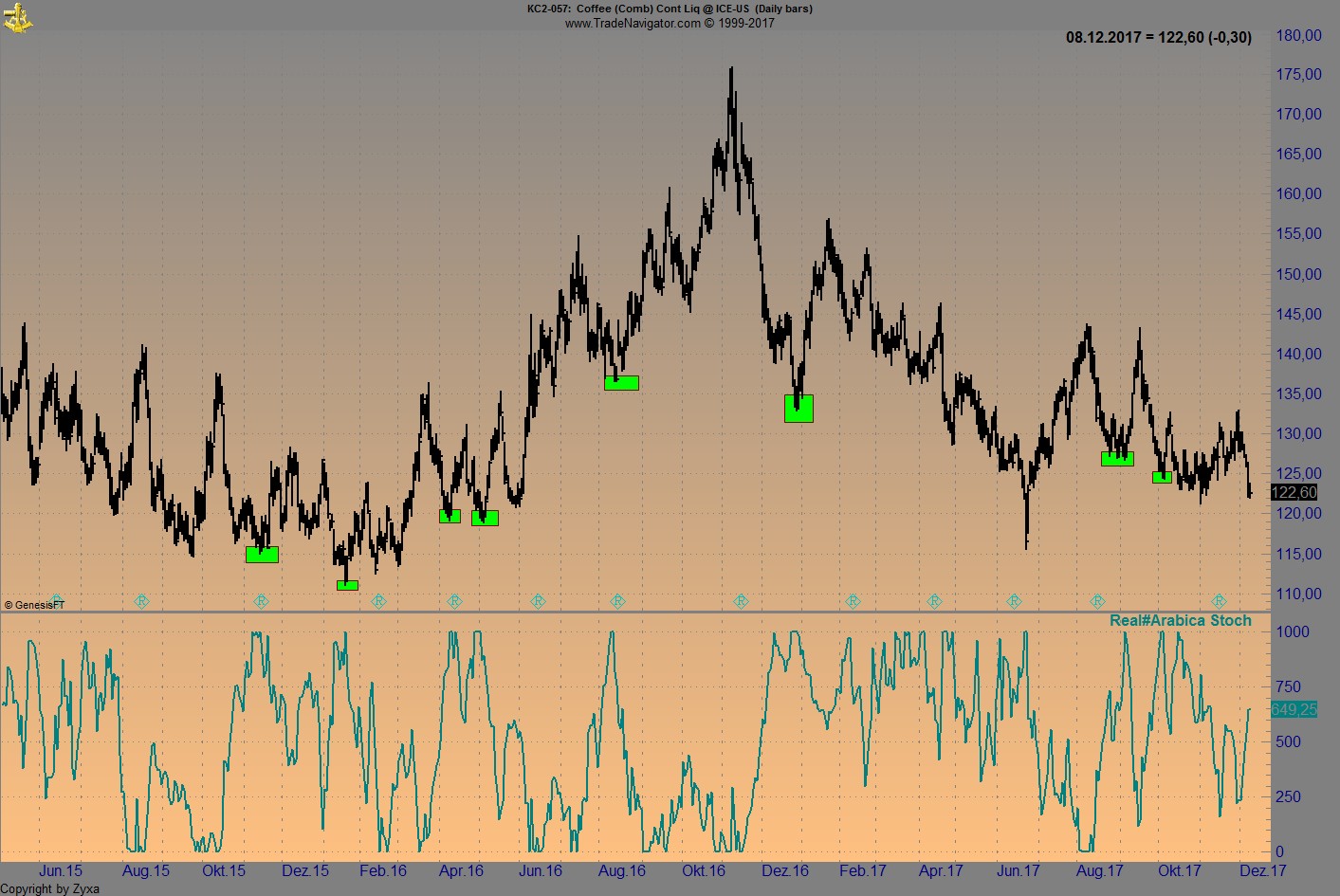Click the stochastic value tag 649,25
The width and height of the screenshot is (1340, 896).
tap(1294, 709)
